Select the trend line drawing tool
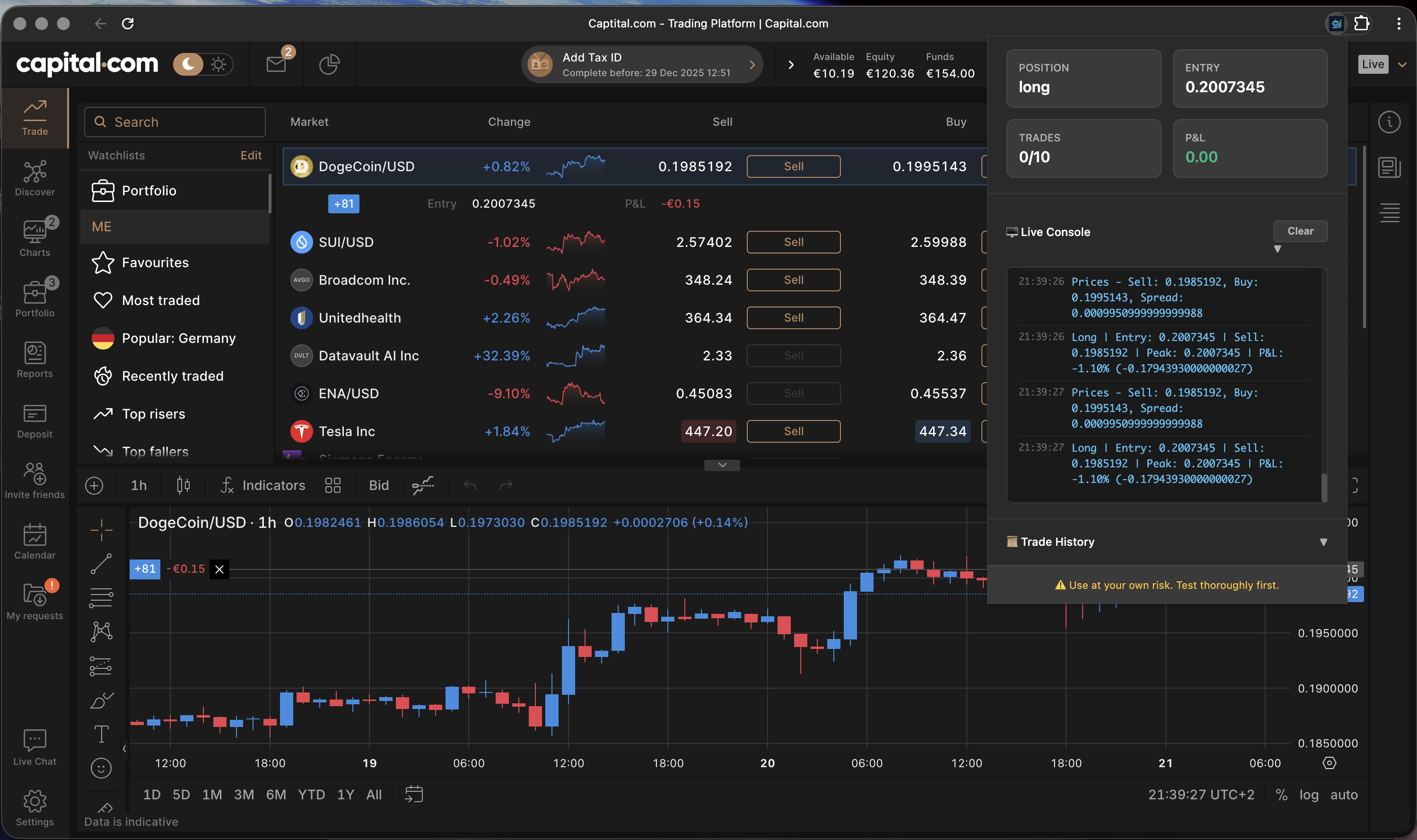The width and height of the screenshot is (1417, 840). pos(102,564)
